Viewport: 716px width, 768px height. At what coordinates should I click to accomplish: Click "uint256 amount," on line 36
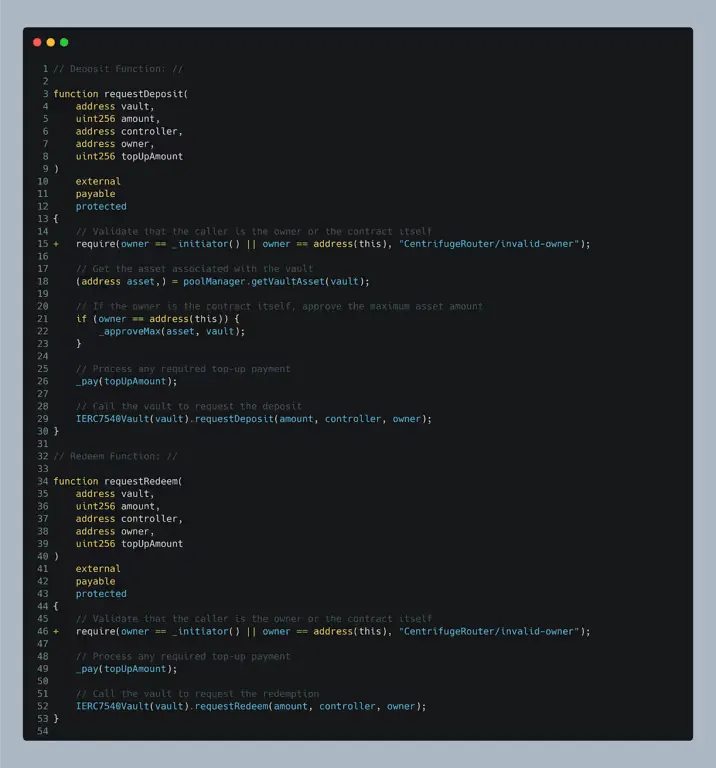click(118, 506)
